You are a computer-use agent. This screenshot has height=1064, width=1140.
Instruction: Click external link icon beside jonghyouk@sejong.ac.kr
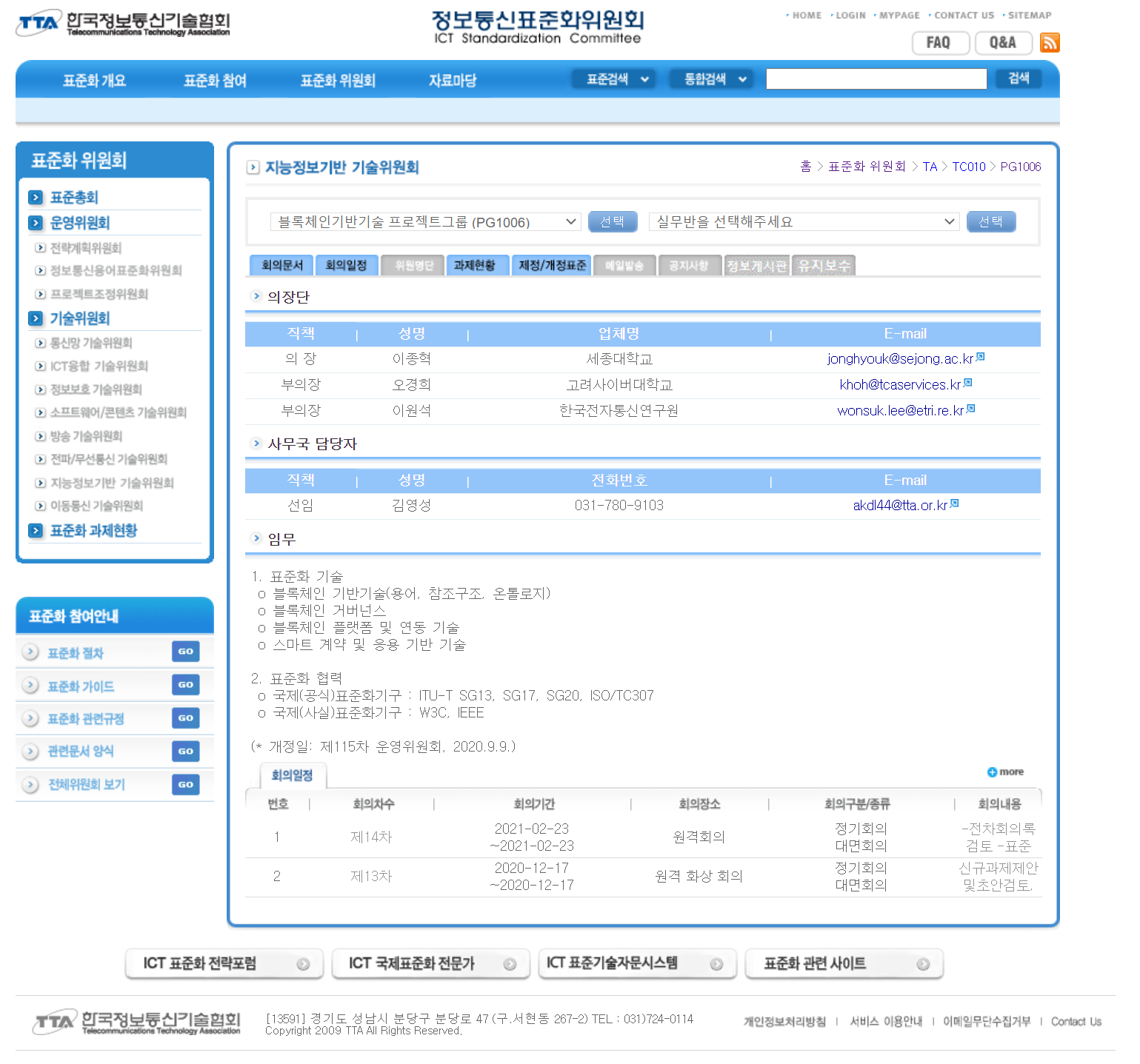pyautogui.click(x=981, y=357)
